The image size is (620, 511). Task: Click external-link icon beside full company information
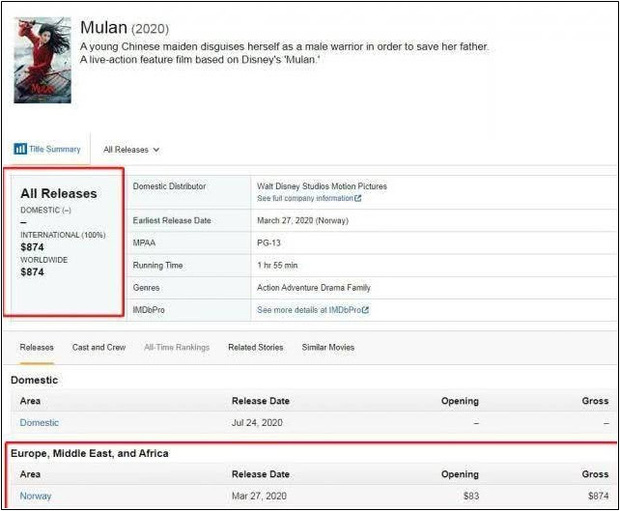pyautogui.click(x=358, y=198)
